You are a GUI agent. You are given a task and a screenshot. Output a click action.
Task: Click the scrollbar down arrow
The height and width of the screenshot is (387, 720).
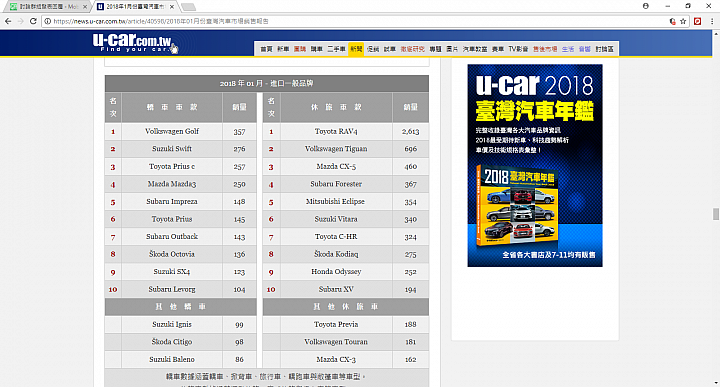point(715,382)
